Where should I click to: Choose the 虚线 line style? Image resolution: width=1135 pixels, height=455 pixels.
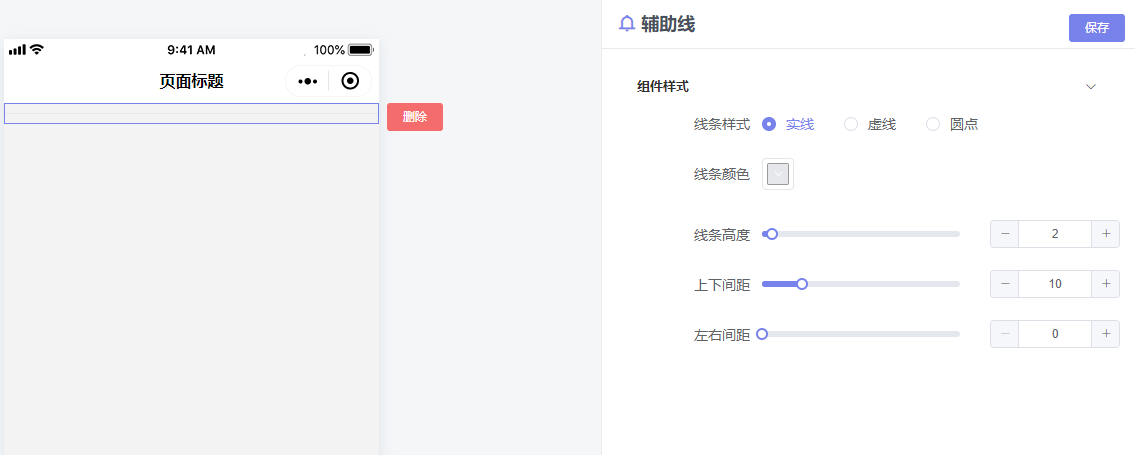(x=870, y=124)
